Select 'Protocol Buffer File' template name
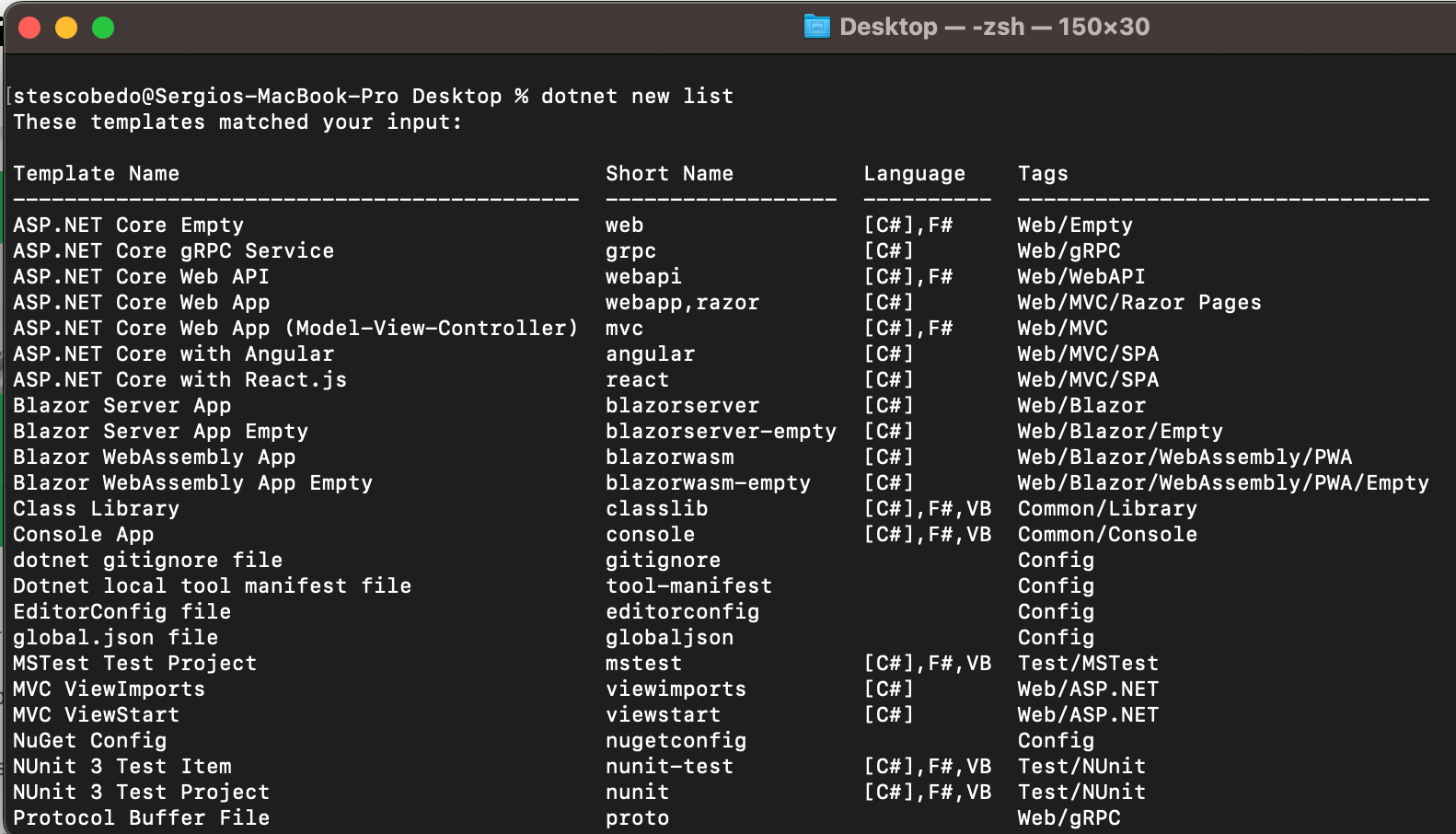The image size is (1456, 834). (x=142, y=818)
